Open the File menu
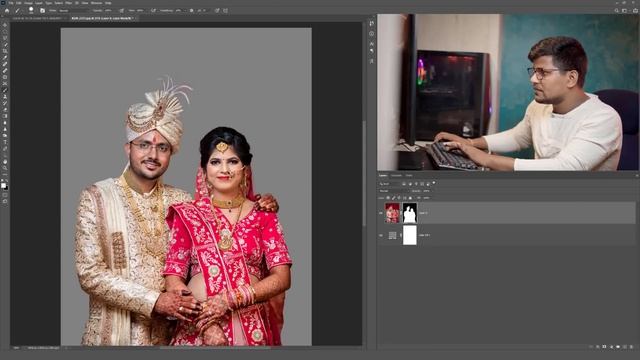This screenshot has height=360, width=640. click(x=11, y=3)
